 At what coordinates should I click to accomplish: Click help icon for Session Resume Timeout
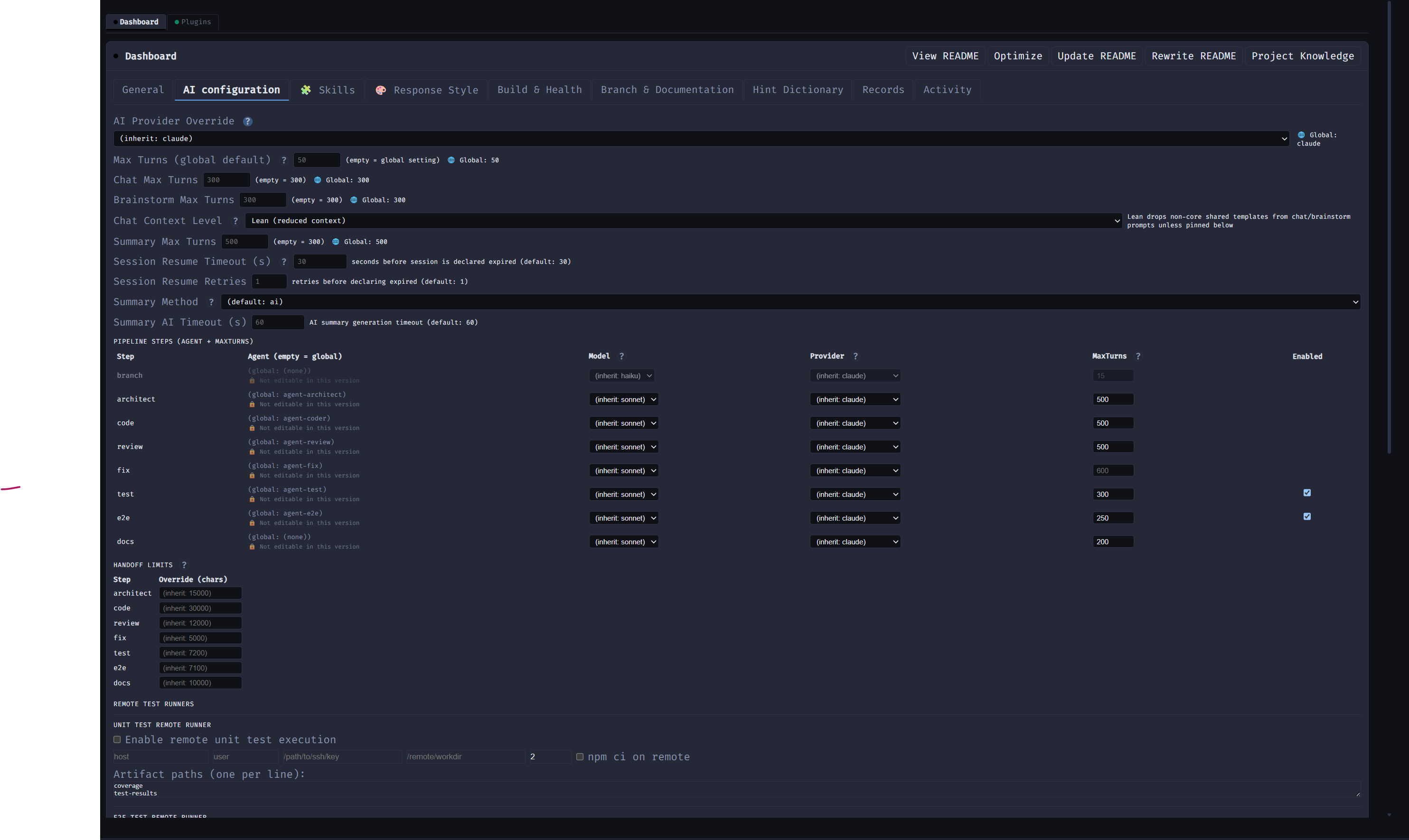(283, 261)
